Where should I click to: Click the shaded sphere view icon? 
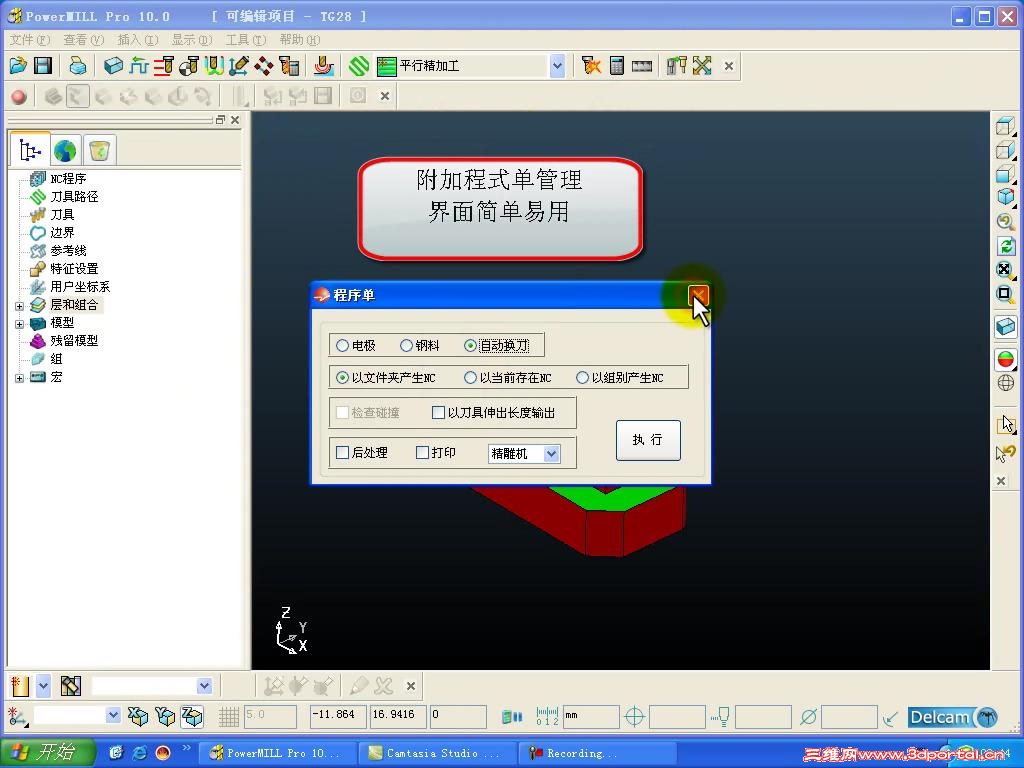pyautogui.click(x=1006, y=359)
